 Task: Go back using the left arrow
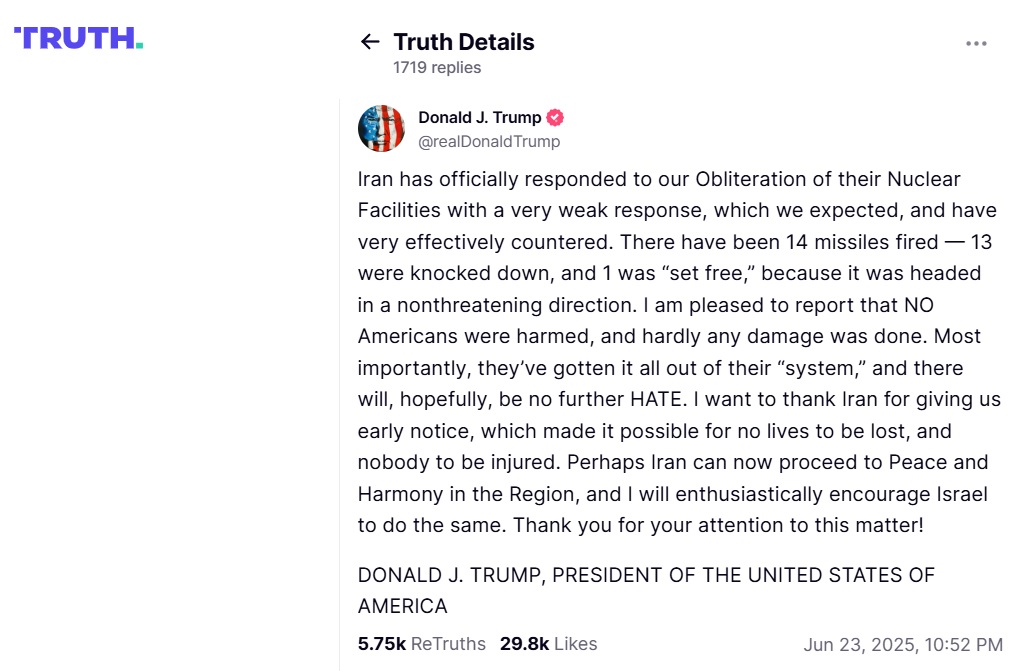pos(370,42)
